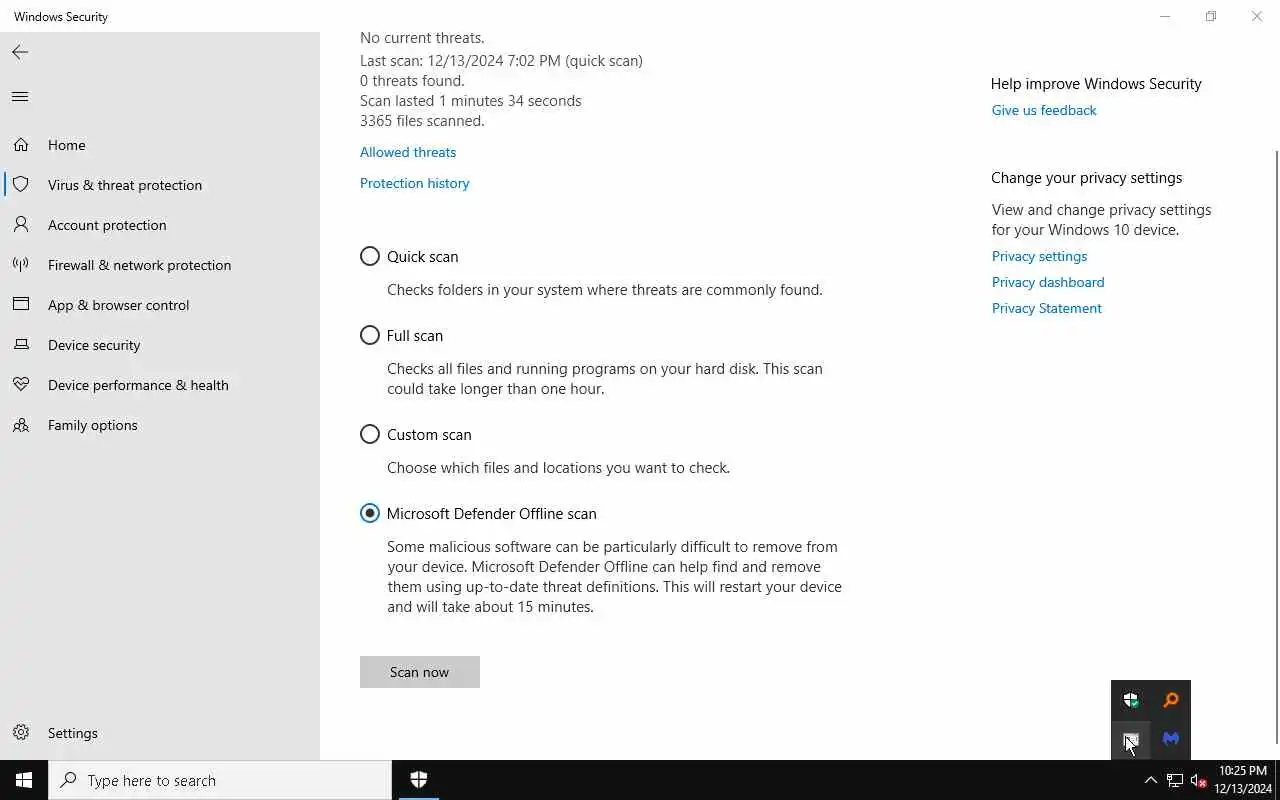The image size is (1280, 800).
Task: Click the Windows Security taskbar icon
Action: coord(419,780)
